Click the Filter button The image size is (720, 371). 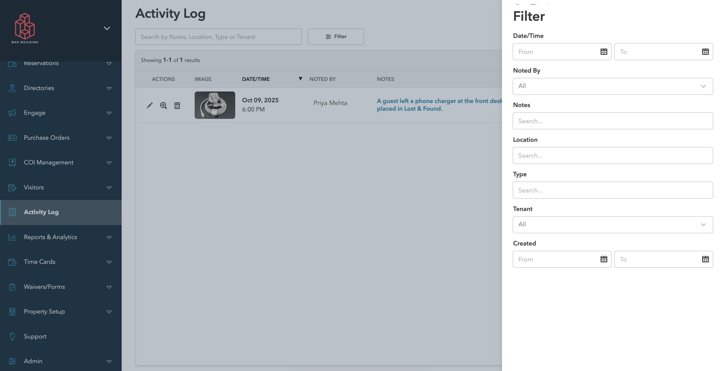336,37
